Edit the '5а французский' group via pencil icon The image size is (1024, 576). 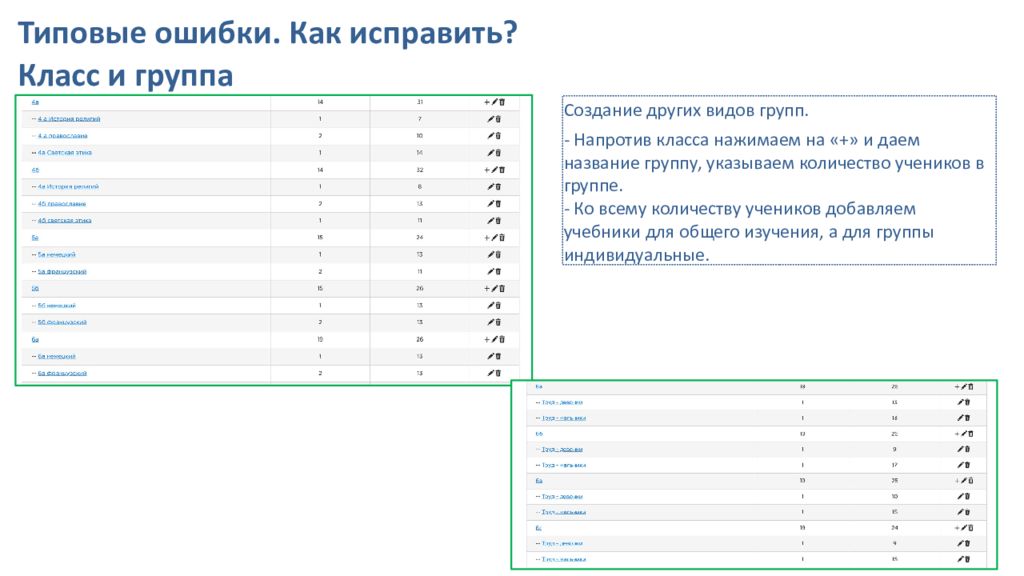click(490, 272)
